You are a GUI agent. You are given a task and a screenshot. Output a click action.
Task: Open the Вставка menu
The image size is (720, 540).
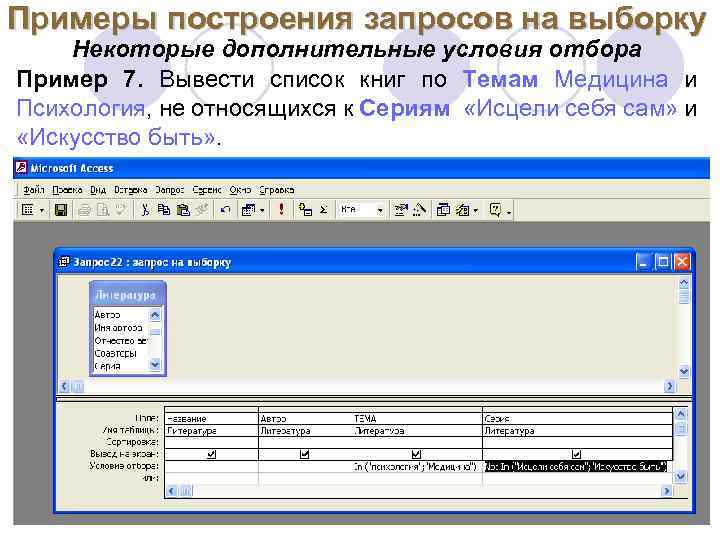point(131,190)
